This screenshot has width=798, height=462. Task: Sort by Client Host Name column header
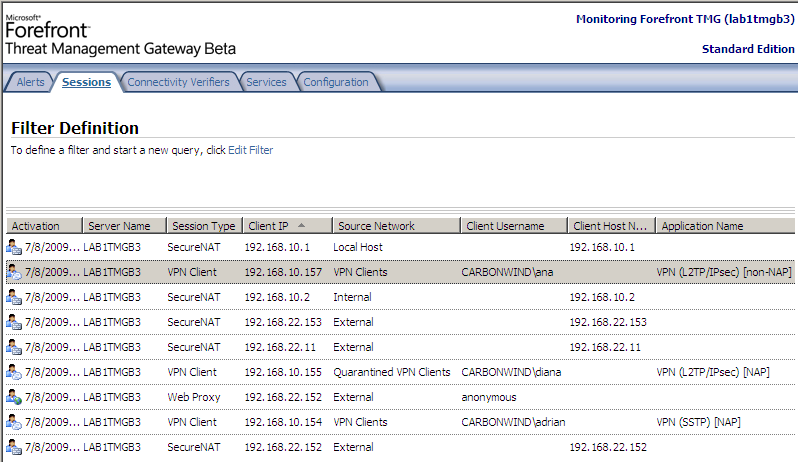612,226
